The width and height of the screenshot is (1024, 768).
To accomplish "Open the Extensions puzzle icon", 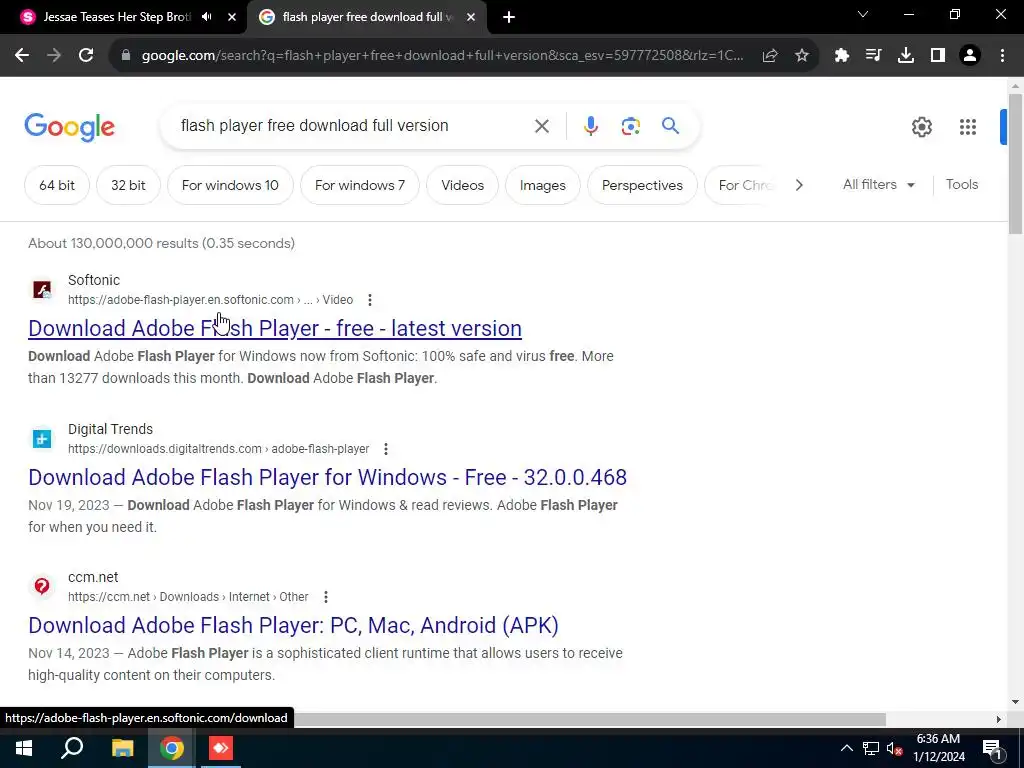I will tap(842, 56).
